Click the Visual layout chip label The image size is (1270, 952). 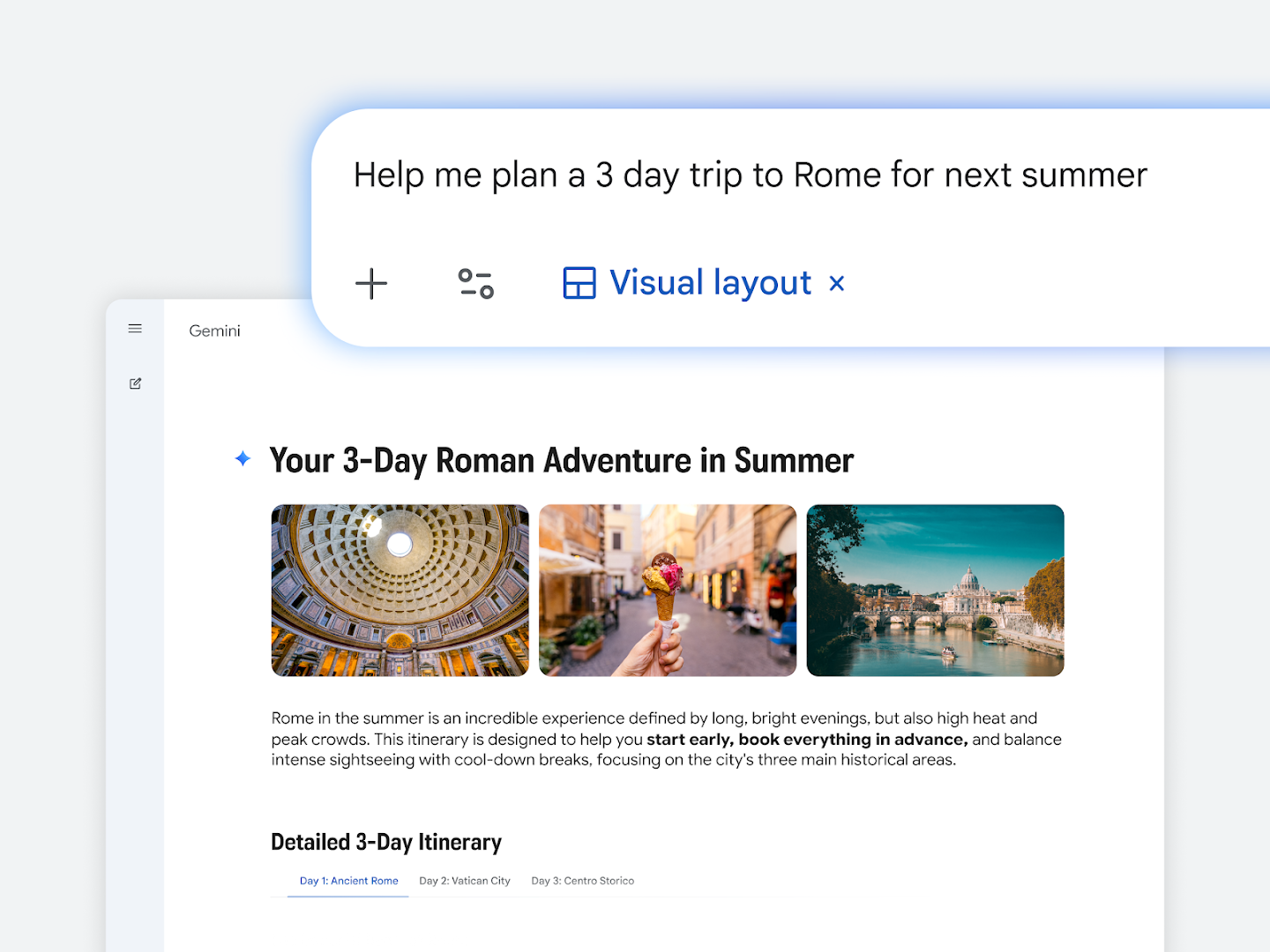710,282
